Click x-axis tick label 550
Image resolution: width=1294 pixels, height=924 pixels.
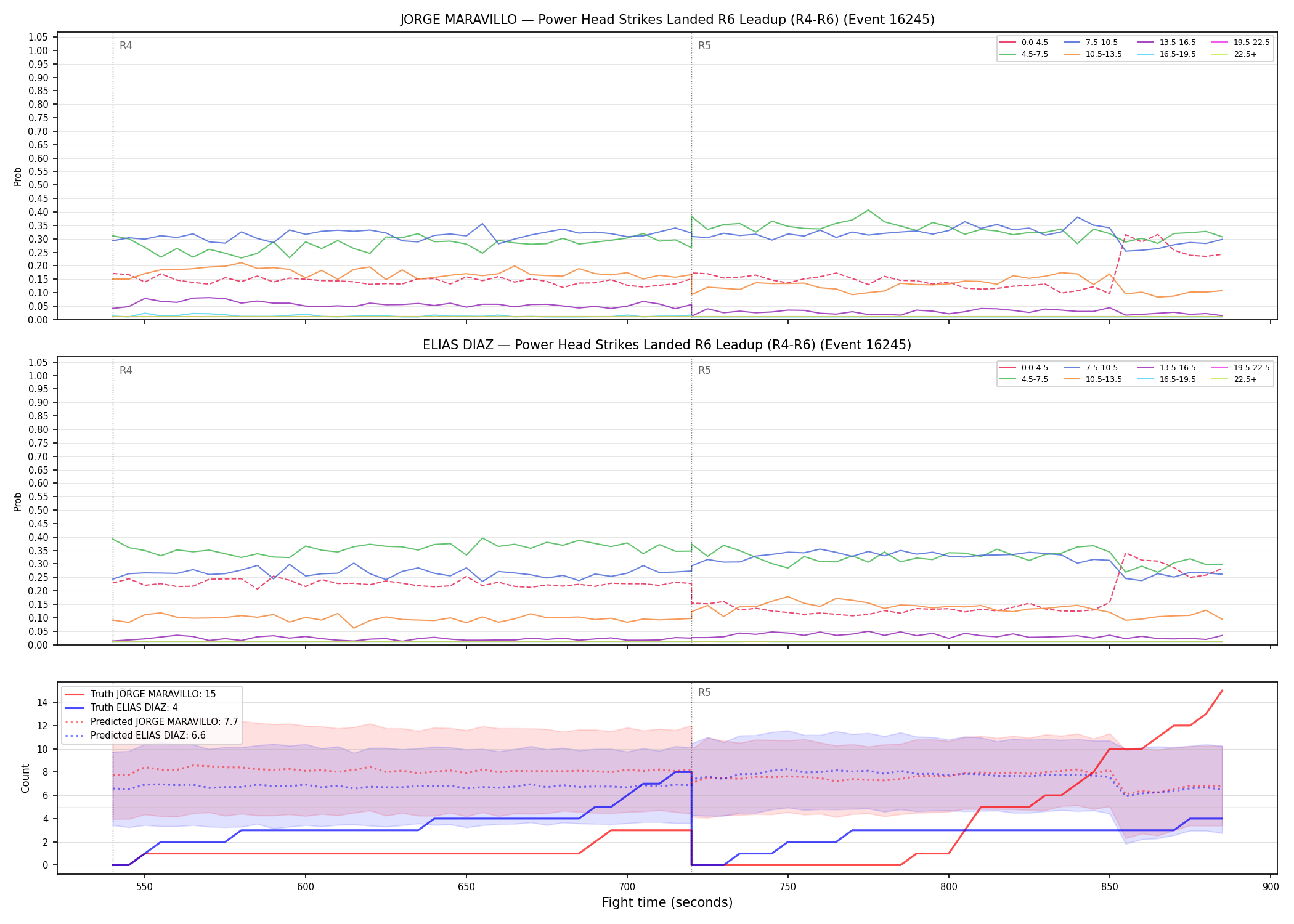[x=144, y=887]
